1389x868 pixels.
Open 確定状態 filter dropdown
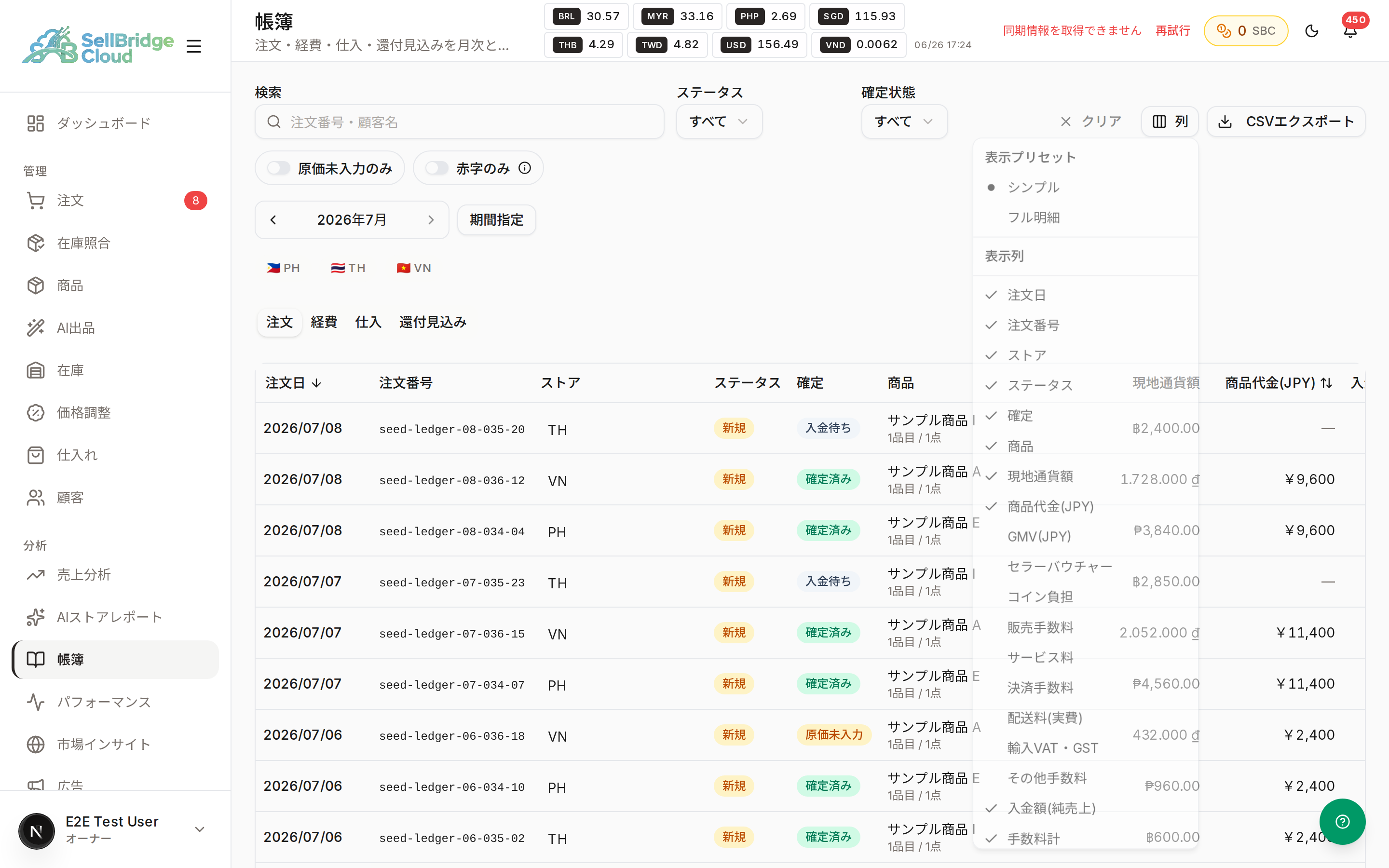(904, 121)
